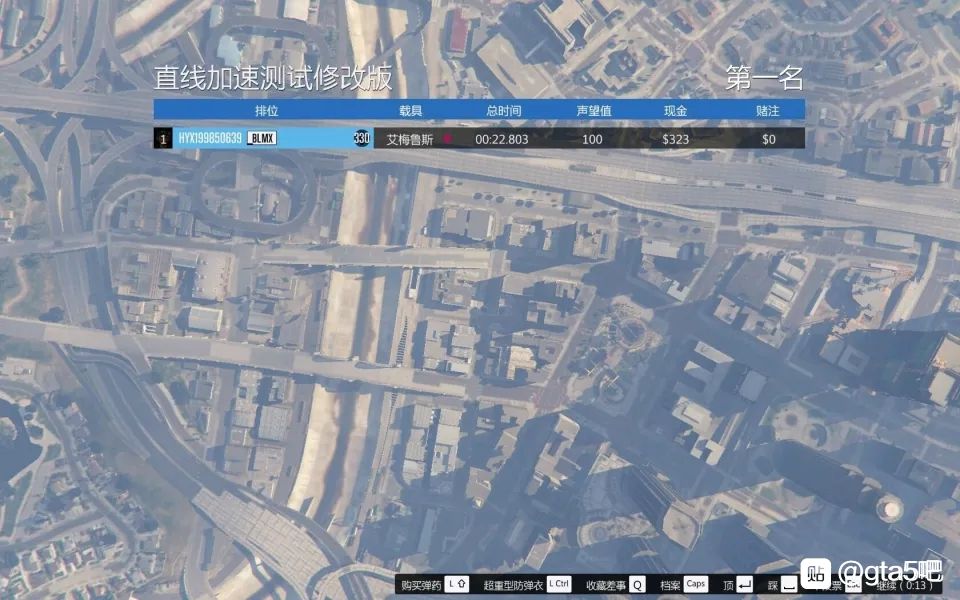The width and height of the screenshot is (960, 600).
Task: Click the L Ctrl key icon
Action: (x=558, y=584)
